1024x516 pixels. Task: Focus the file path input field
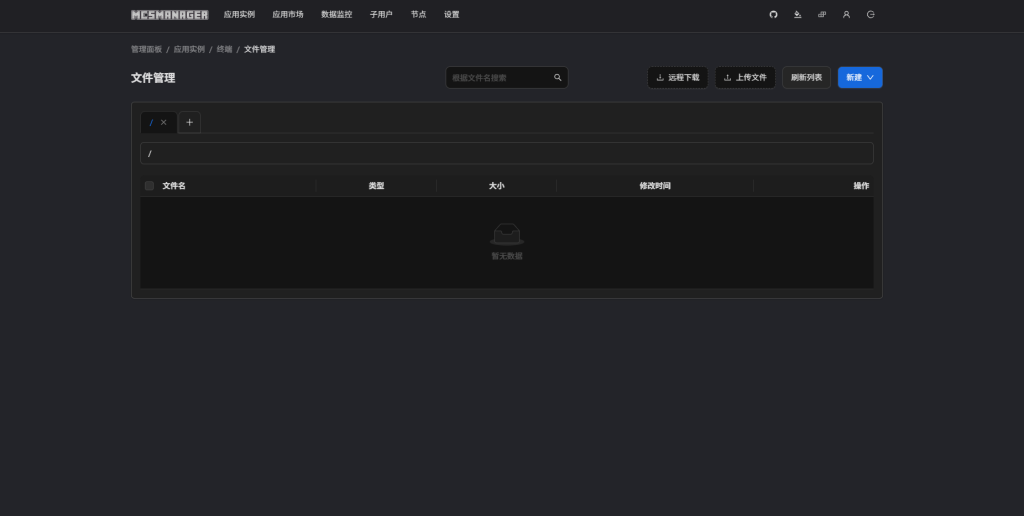506,153
